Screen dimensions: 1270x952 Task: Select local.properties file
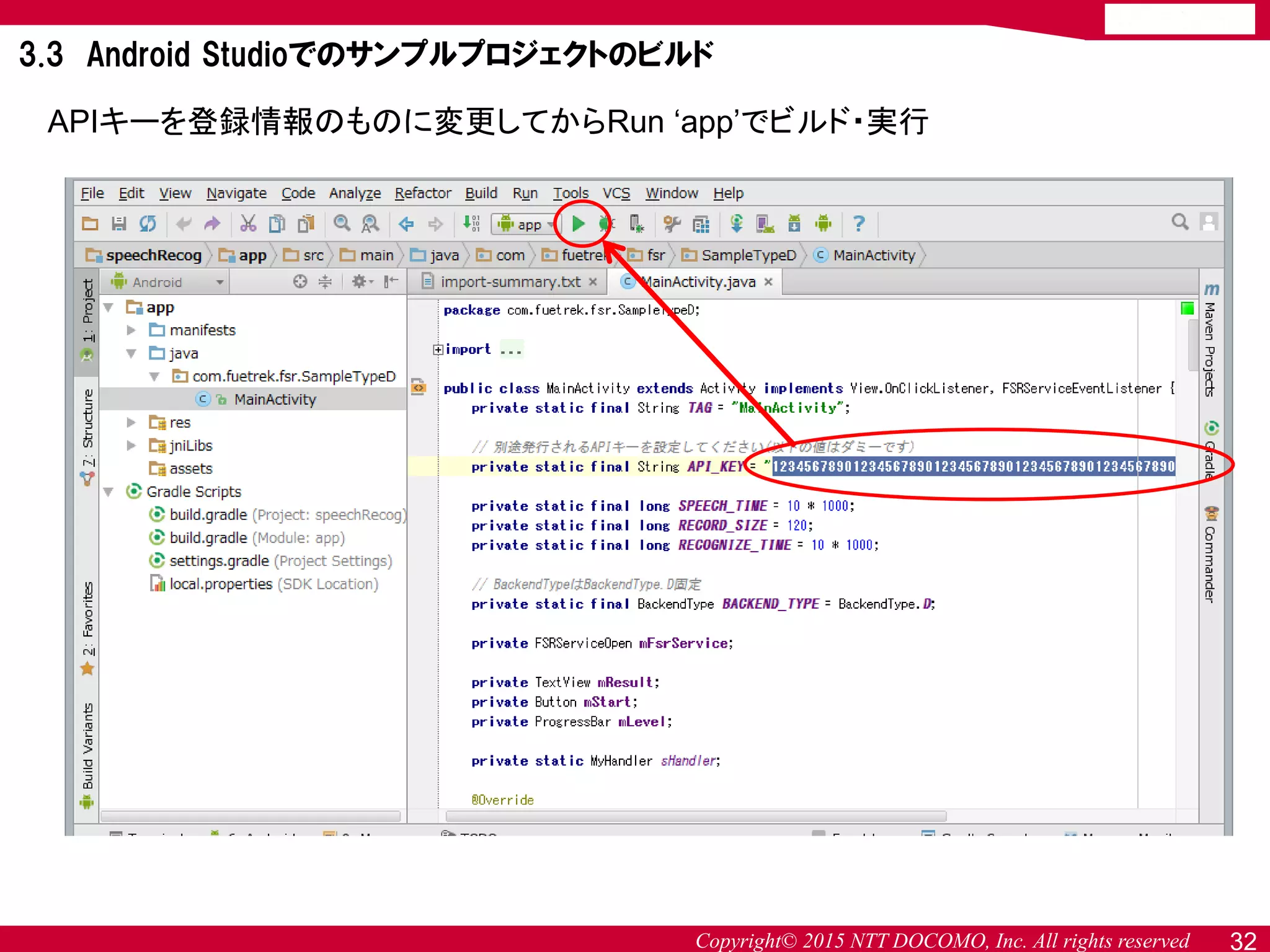(x=264, y=584)
